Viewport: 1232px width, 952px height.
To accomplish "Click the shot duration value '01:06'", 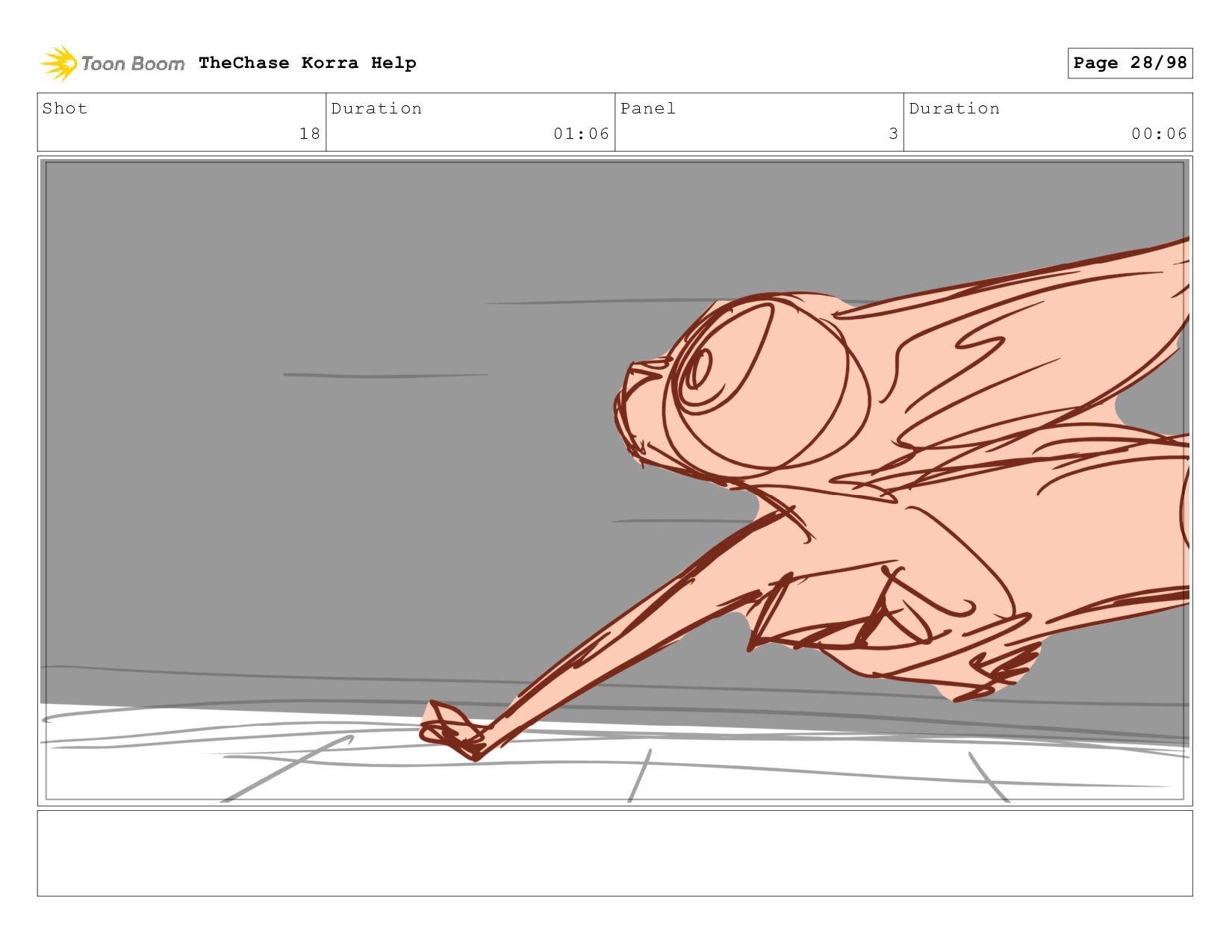I will coord(581,134).
